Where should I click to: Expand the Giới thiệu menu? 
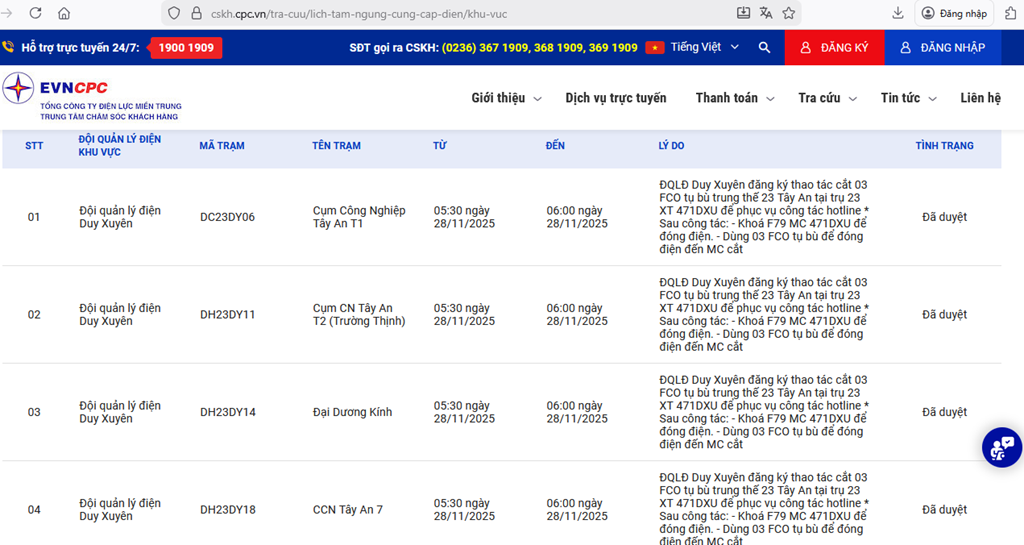pos(506,98)
